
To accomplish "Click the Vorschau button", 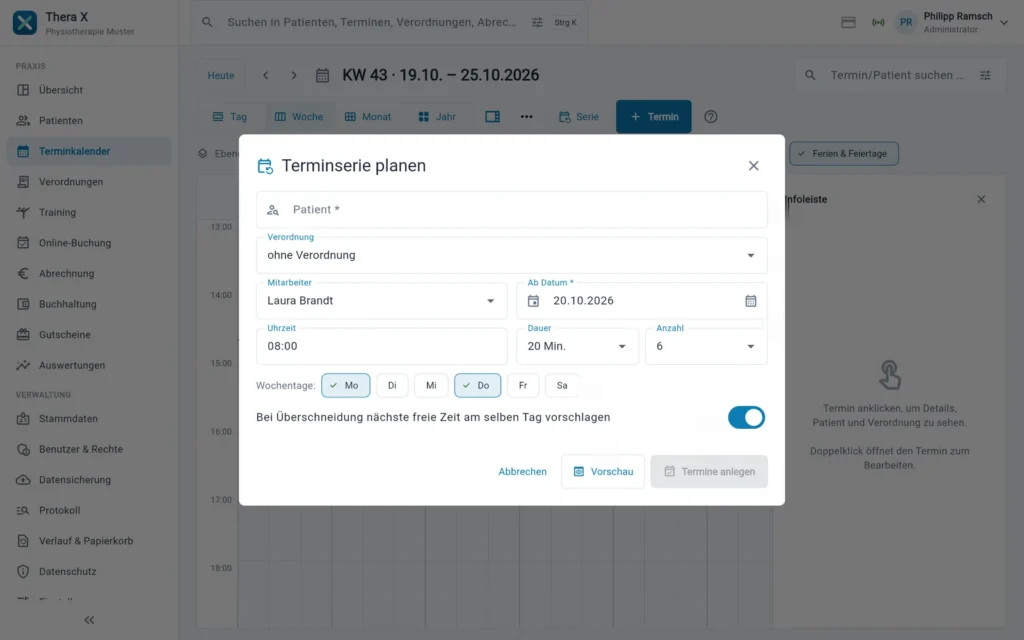I will click(x=603, y=472).
